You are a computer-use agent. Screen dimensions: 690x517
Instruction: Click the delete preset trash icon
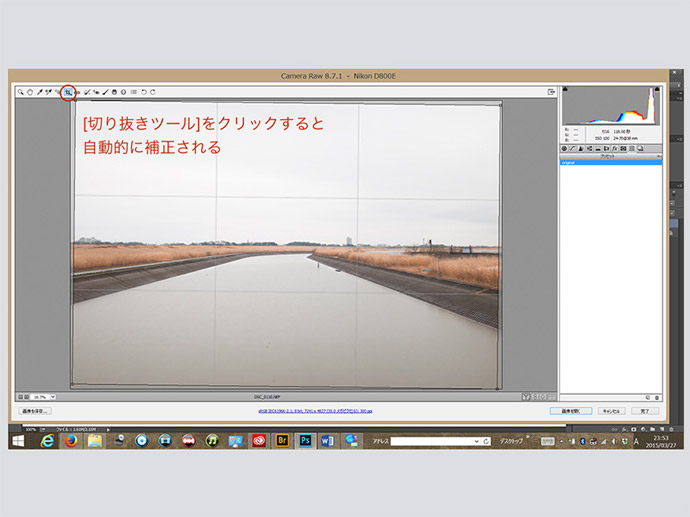pos(657,398)
